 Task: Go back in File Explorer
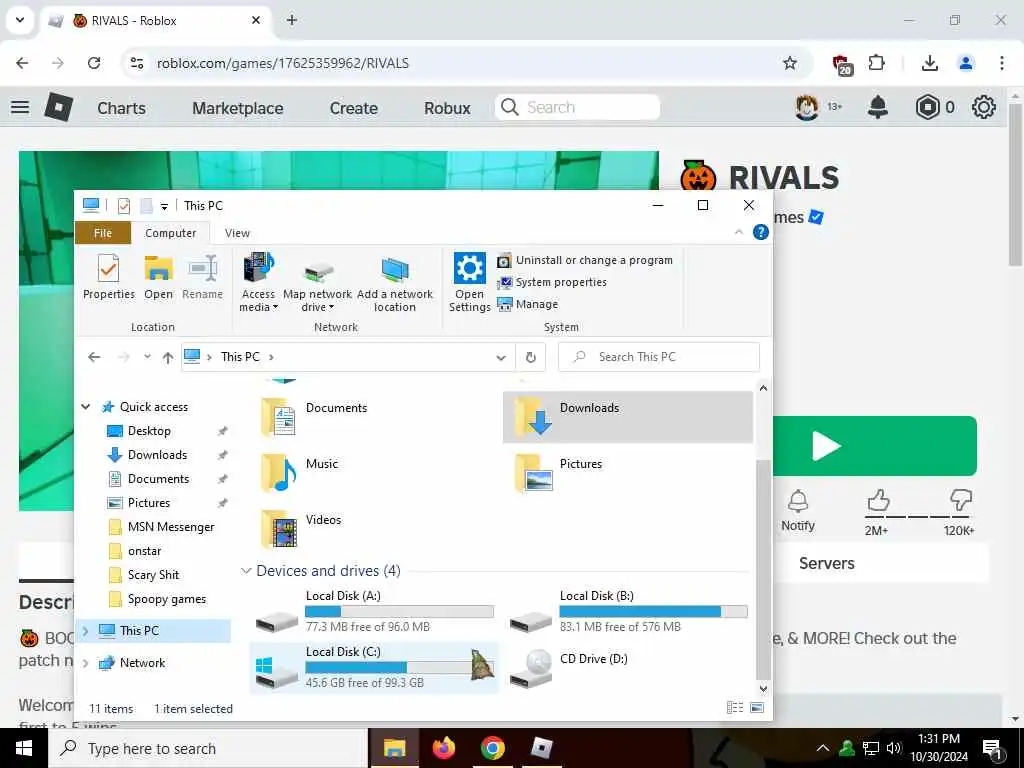point(94,357)
